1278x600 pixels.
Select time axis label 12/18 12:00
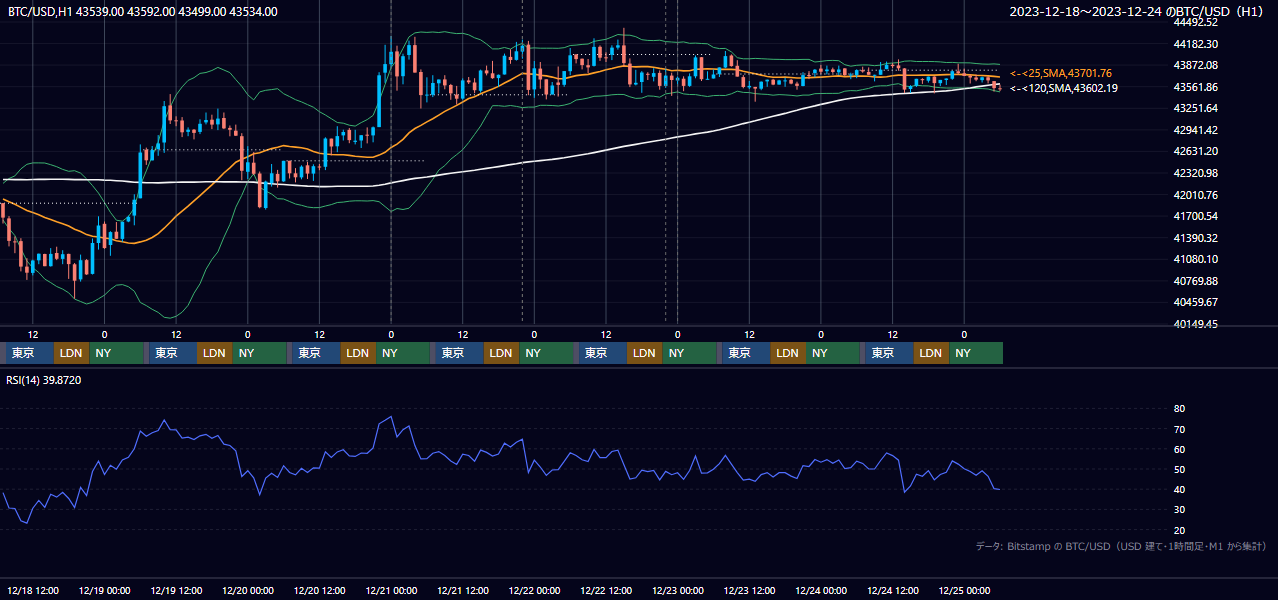point(33,591)
